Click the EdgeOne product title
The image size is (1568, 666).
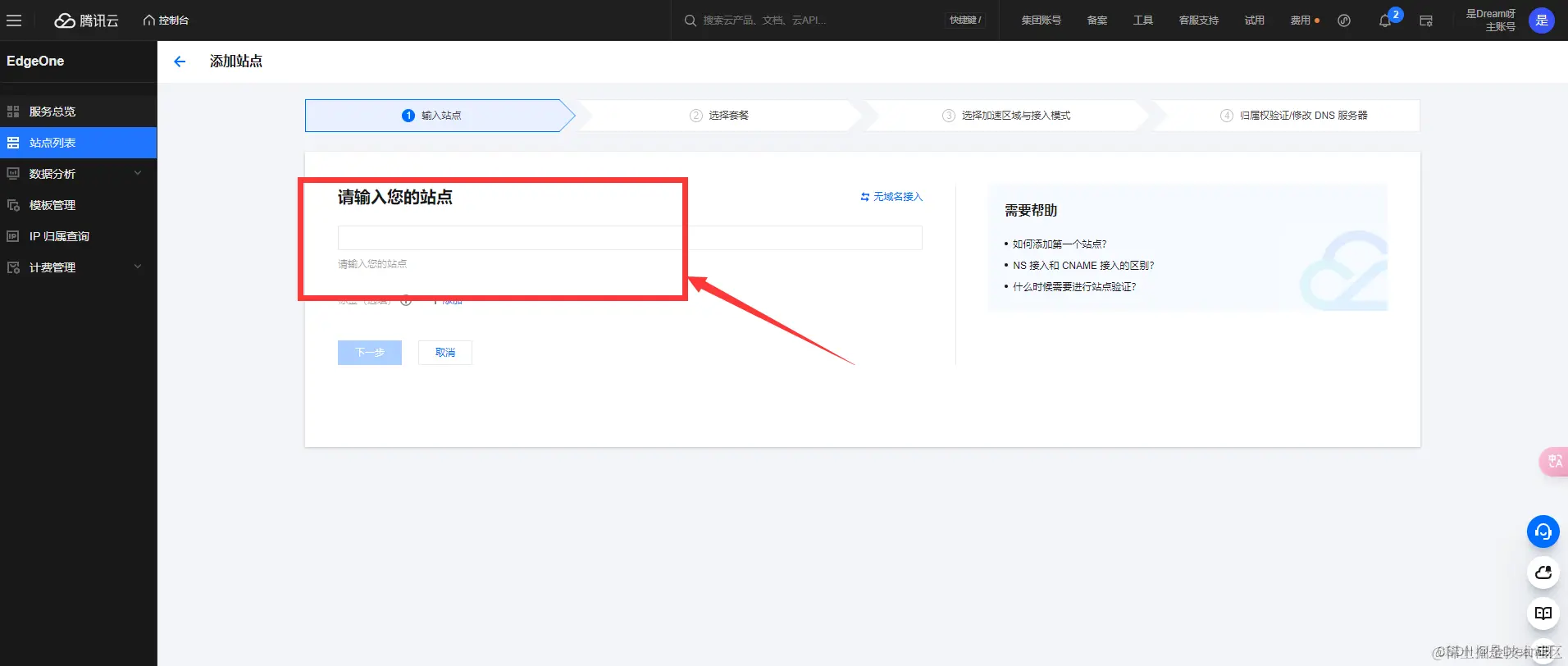pos(35,62)
